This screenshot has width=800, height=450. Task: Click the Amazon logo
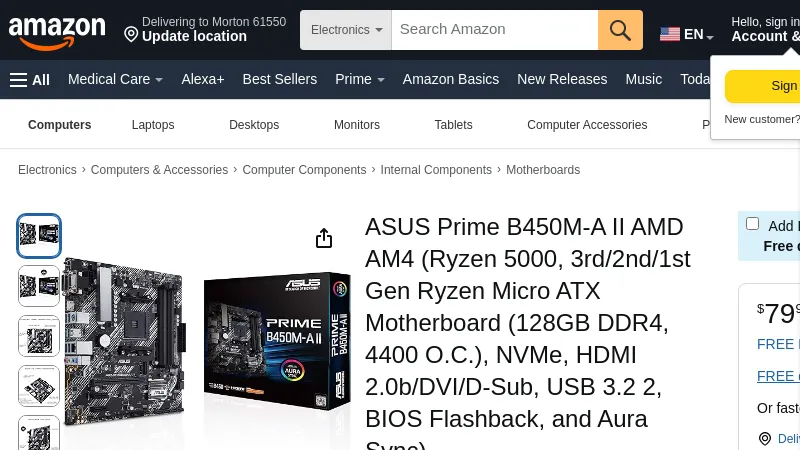[57, 31]
